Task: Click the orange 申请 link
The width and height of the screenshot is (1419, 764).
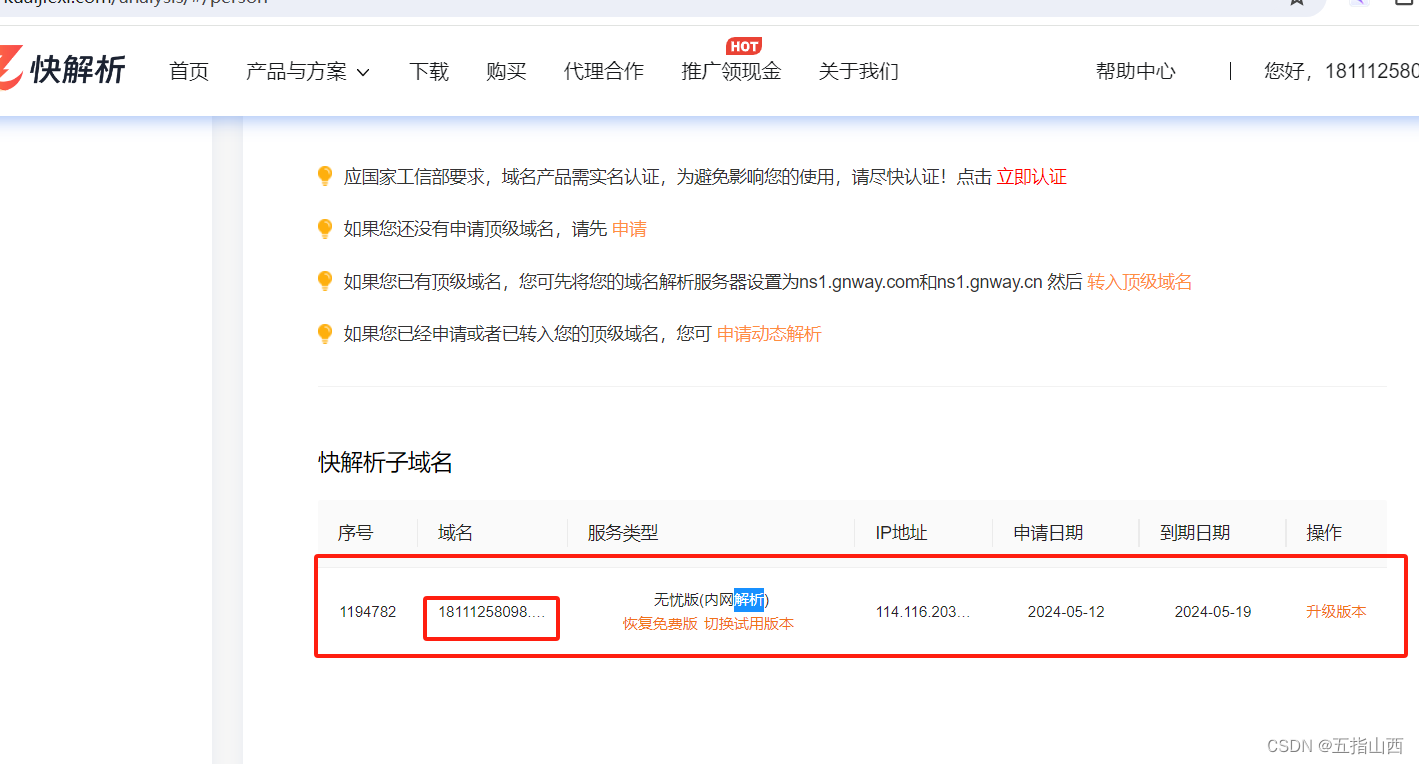Action: coord(629,229)
